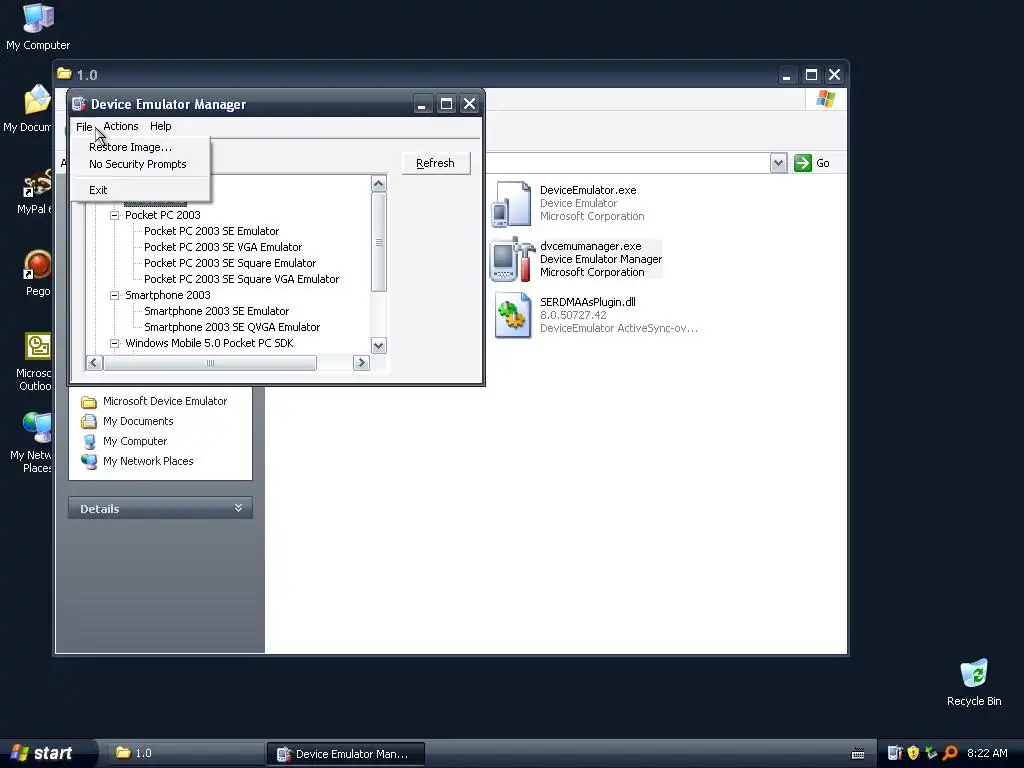Screen dimensions: 1024x768
Task: Click the My Computer icon in Other Places
Action: (89, 441)
